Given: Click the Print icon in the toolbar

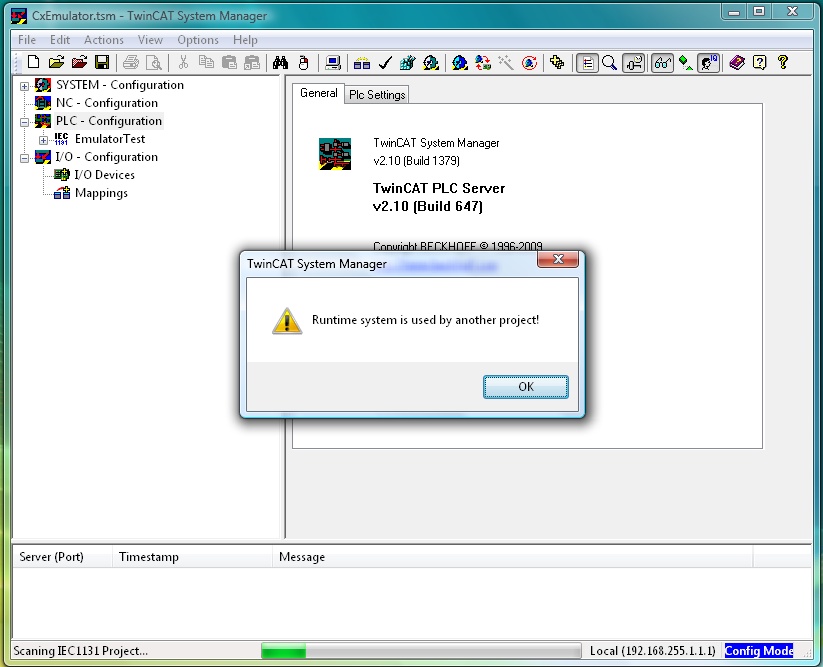Looking at the screenshot, I should point(131,63).
